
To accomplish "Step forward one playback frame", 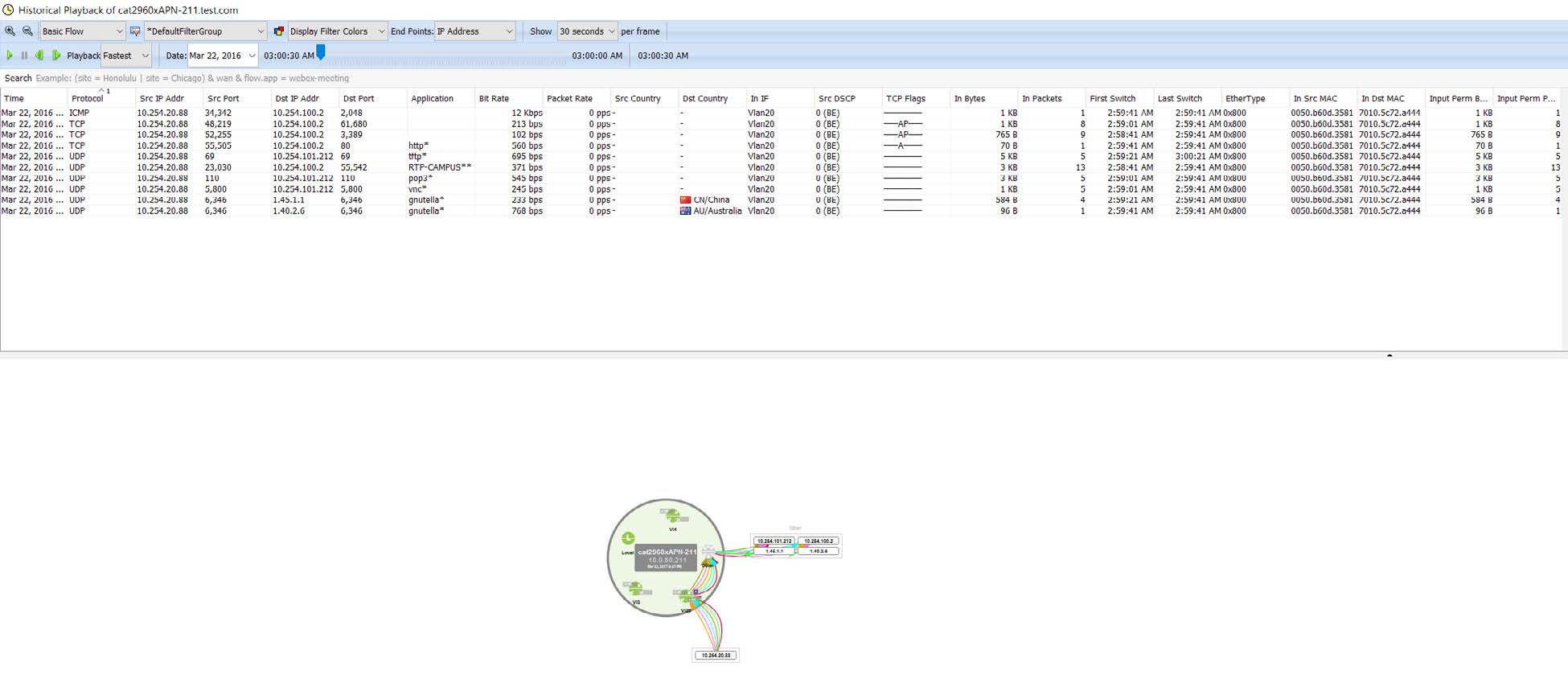I will 56,56.
